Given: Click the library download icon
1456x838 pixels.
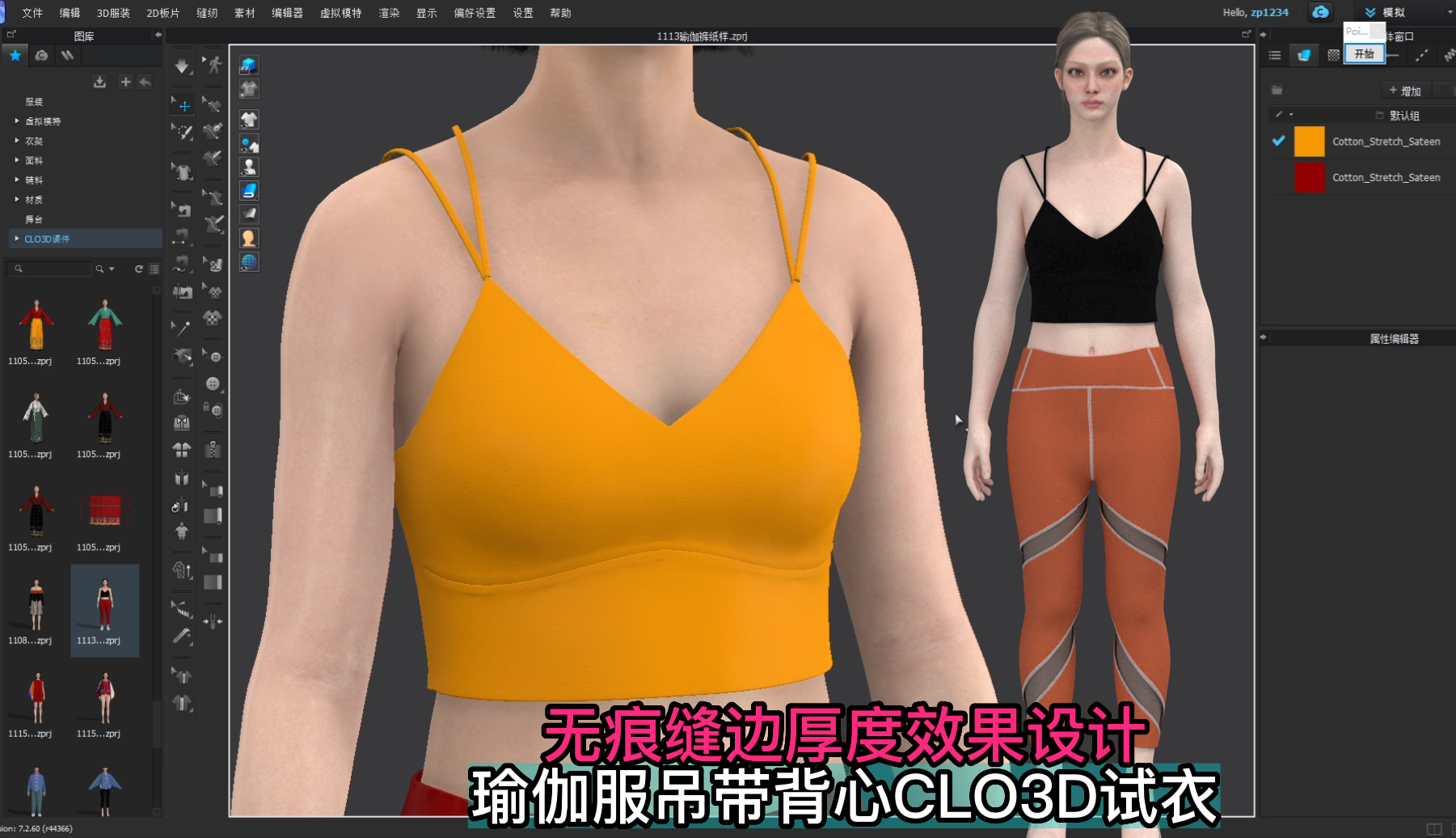Looking at the screenshot, I should pos(99,82).
